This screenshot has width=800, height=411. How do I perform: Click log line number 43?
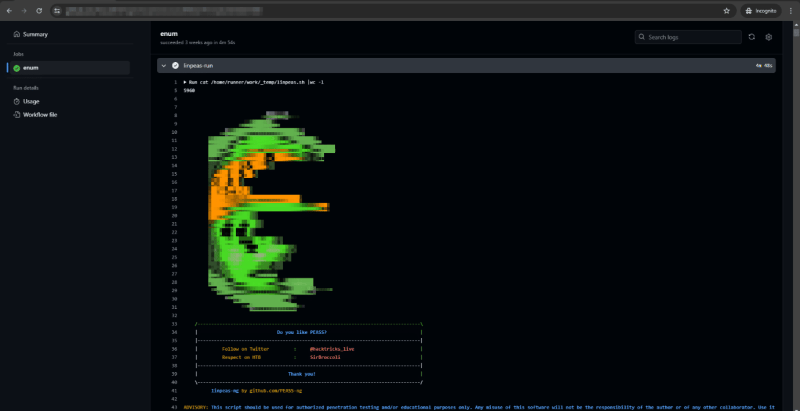[x=174, y=407]
